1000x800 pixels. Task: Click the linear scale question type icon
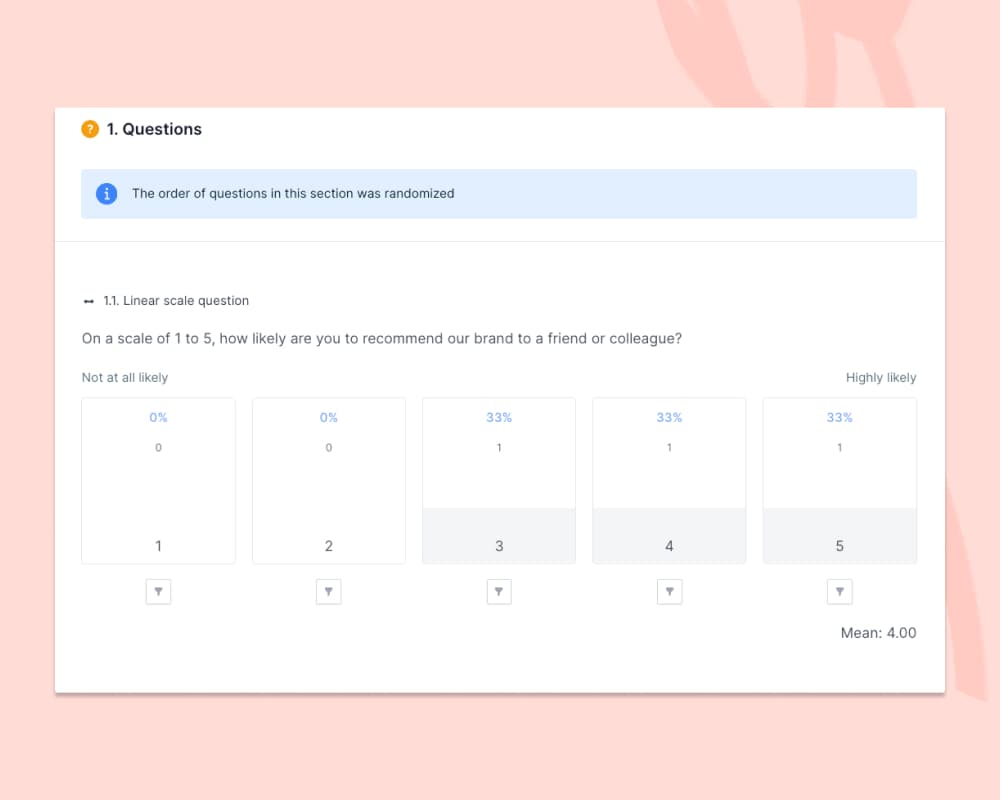click(89, 301)
